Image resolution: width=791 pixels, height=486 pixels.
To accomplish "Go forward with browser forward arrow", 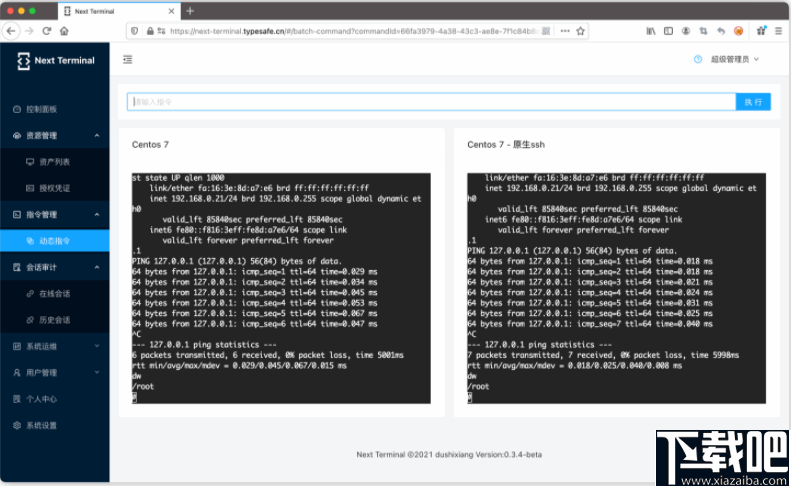I will (x=29, y=31).
